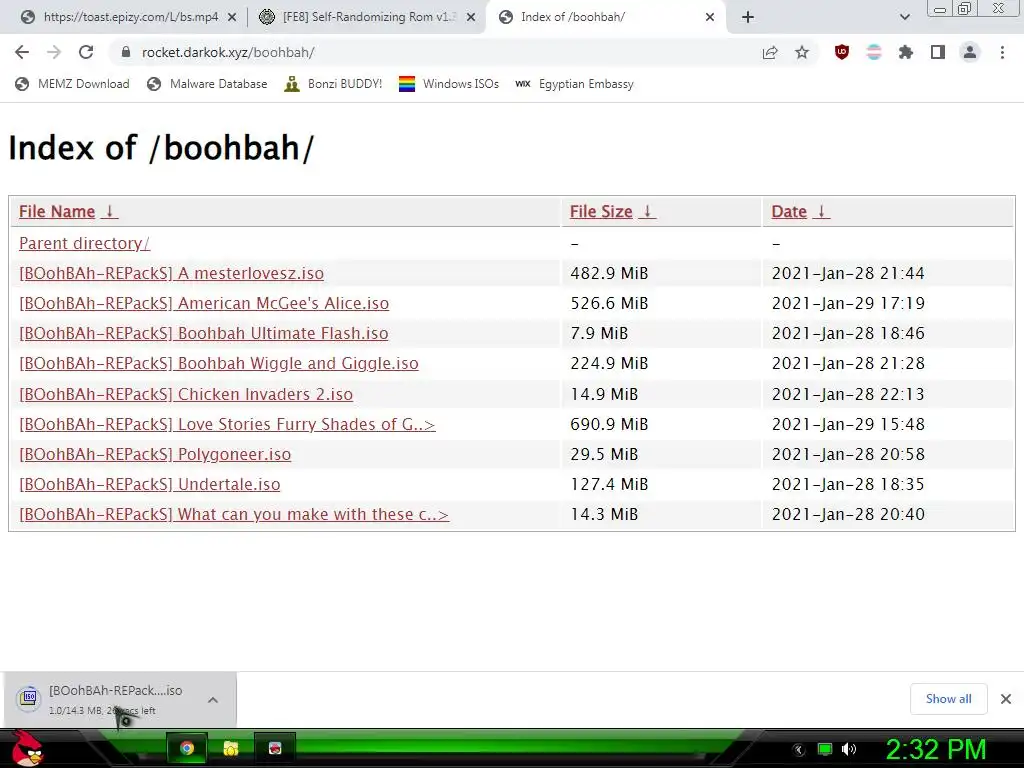Image resolution: width=1024 pixels, height=768 pixels.
Task: Click the striped flag extension icon
Action: point(874,52)
